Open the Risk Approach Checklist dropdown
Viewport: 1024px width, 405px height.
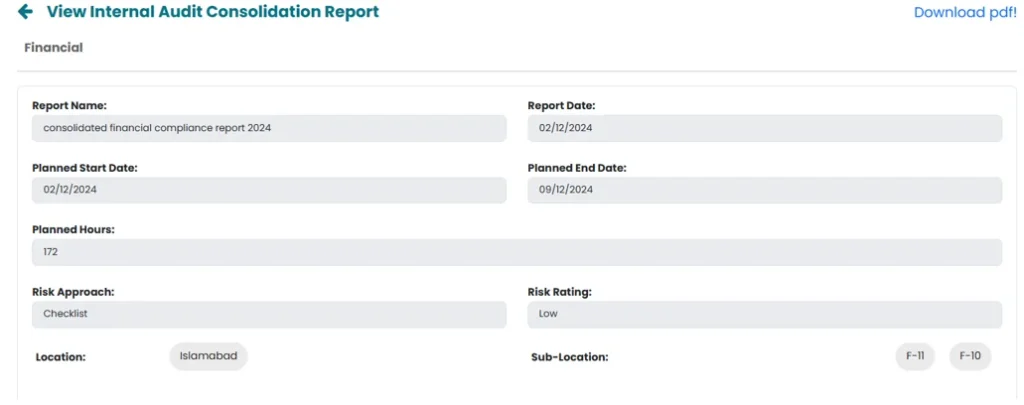coord(269,314)
